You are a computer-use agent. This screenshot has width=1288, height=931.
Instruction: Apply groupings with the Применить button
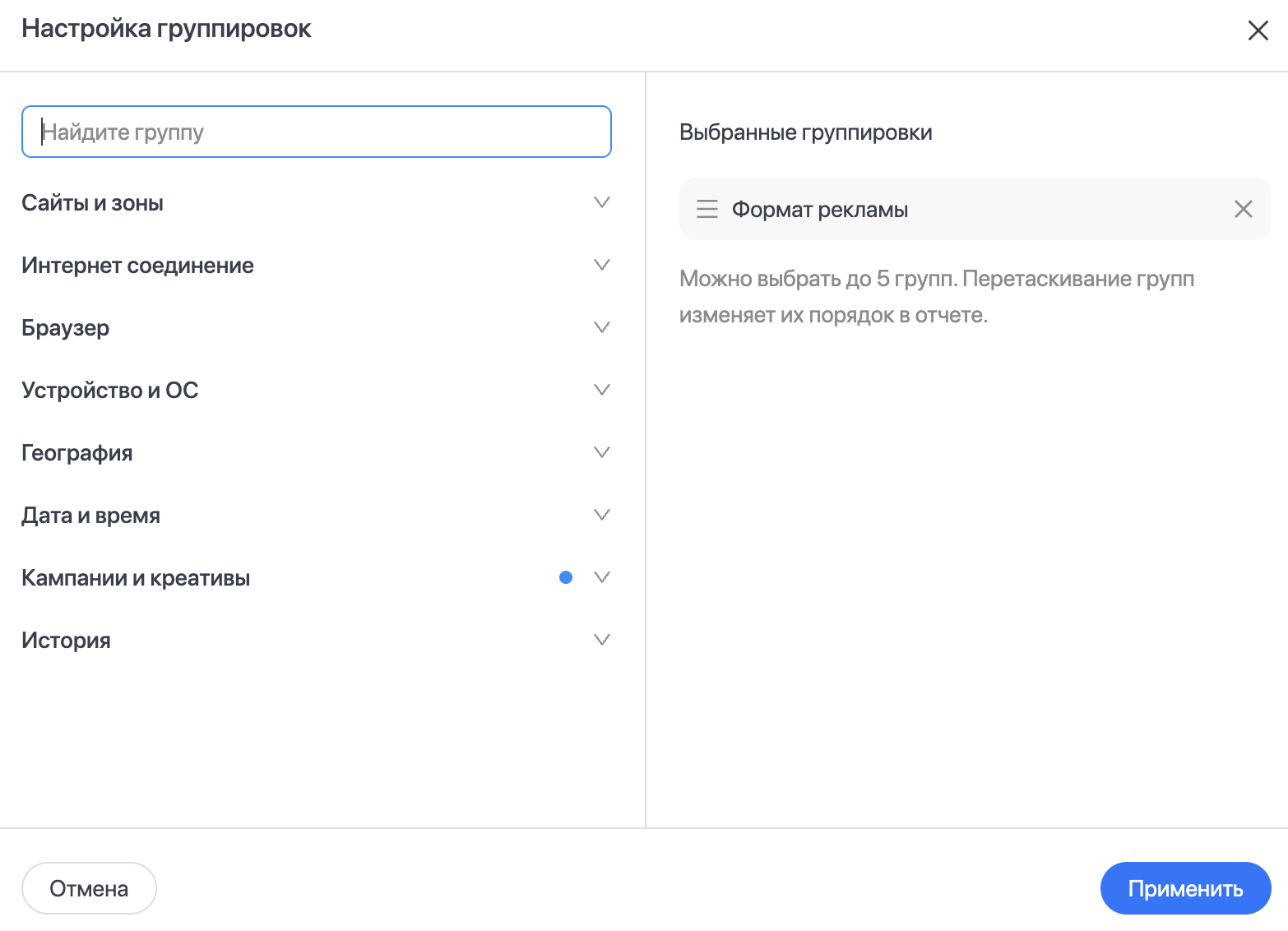pos(1184,888)
